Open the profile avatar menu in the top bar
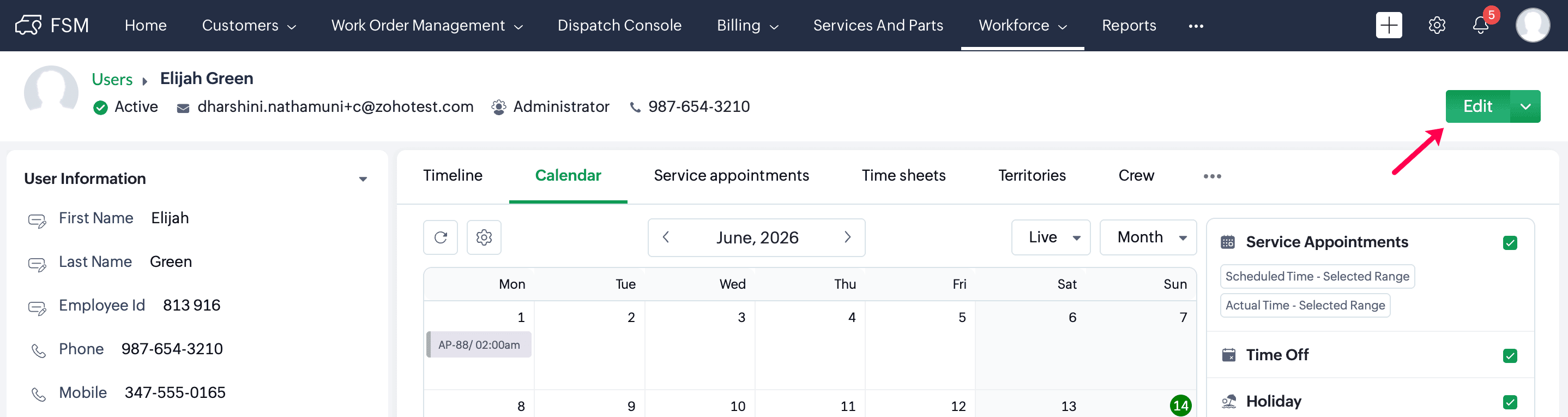Viewport: 1568px width, 417px height. (1532, 25)
